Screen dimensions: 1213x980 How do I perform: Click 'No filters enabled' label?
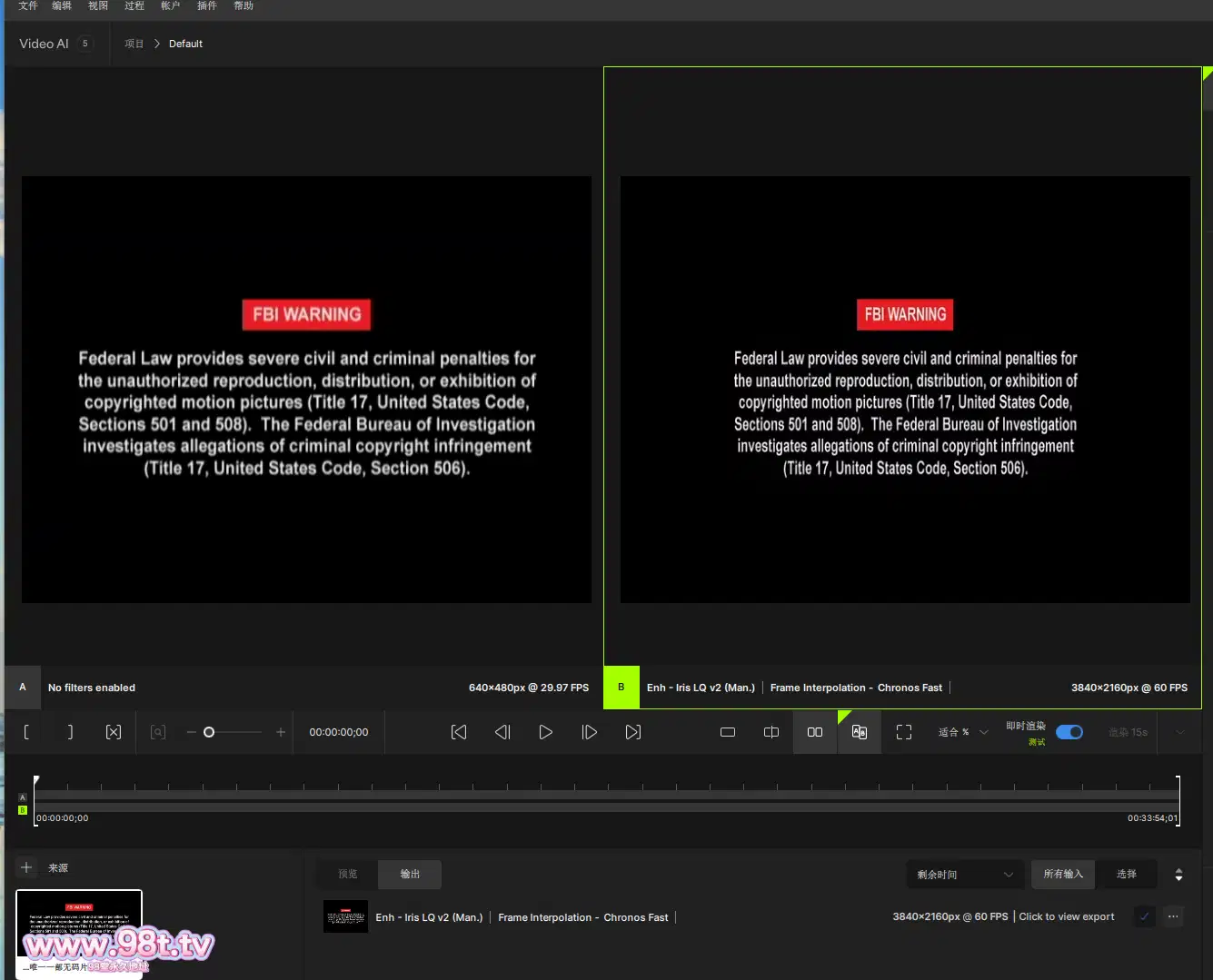click(92, 688)
